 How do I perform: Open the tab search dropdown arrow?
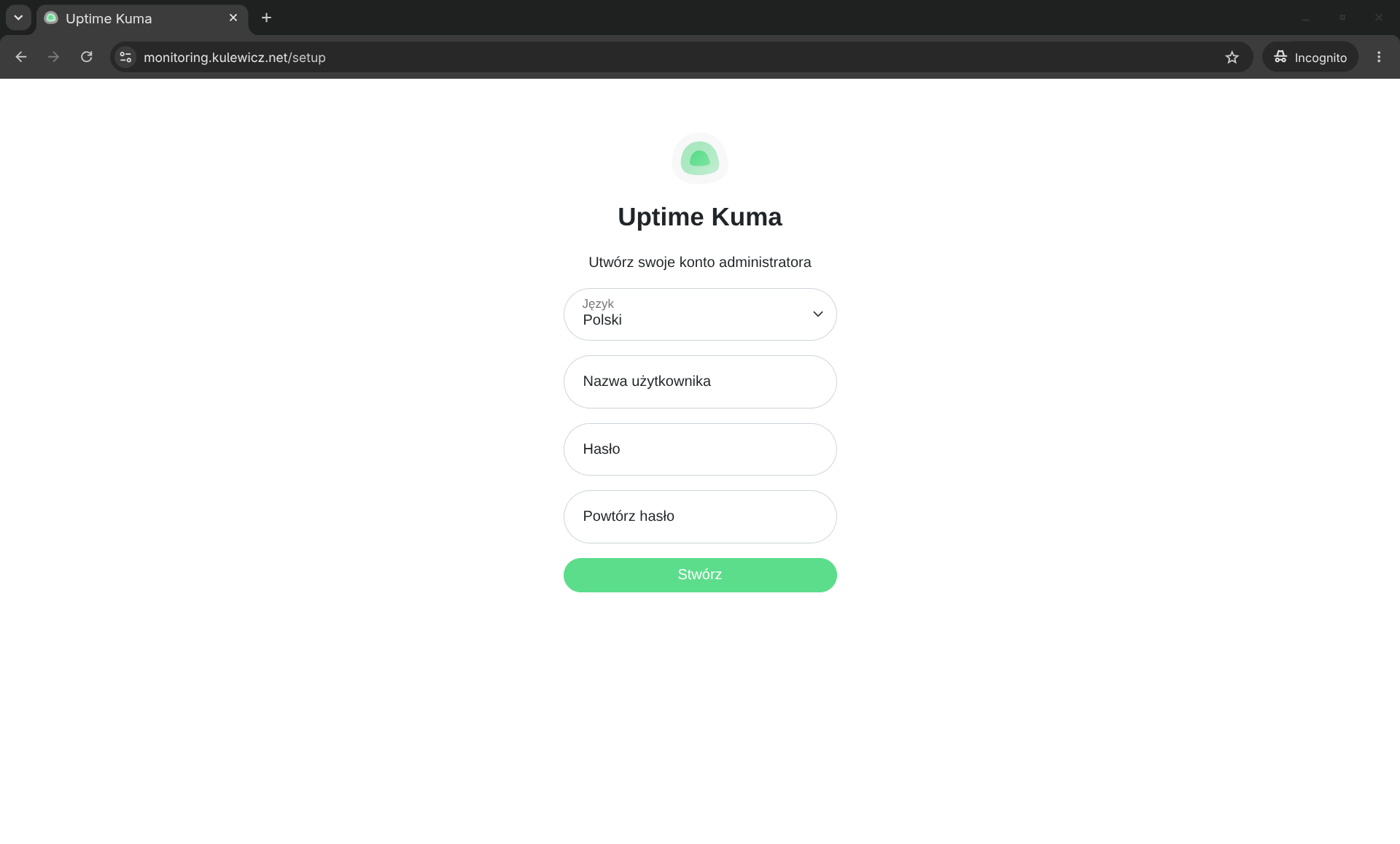click(x=18, y=18)
